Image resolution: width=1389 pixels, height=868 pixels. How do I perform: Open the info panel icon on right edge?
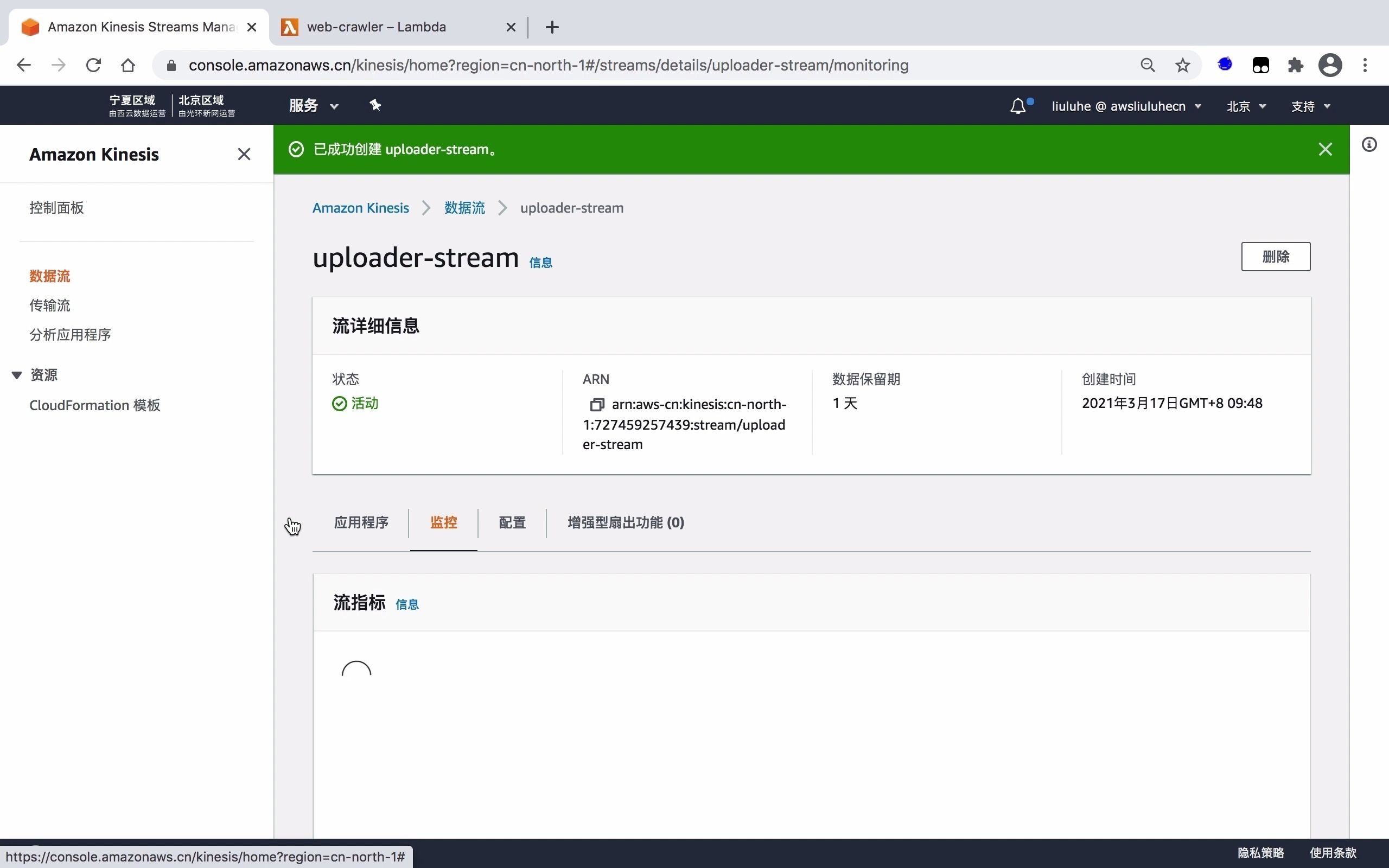click(x=1369, y=145)
